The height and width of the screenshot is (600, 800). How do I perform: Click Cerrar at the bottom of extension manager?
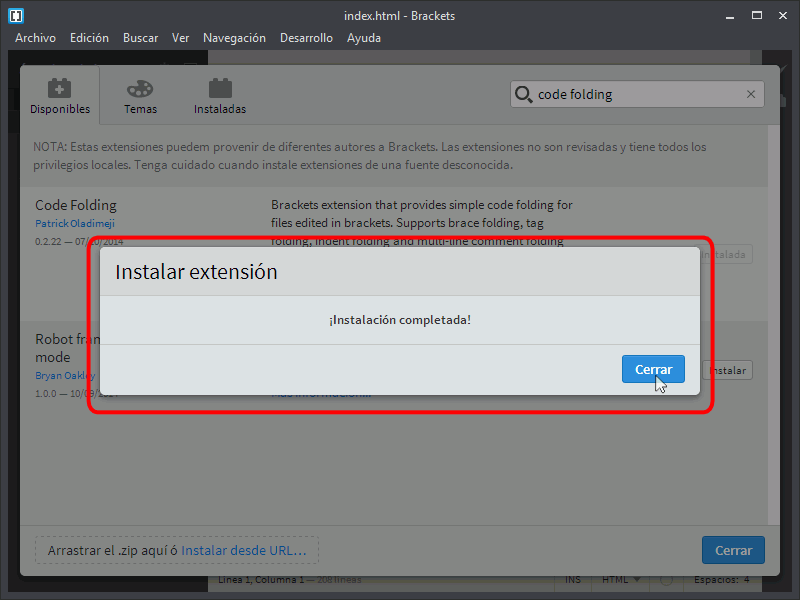click(x=733, y=550)
